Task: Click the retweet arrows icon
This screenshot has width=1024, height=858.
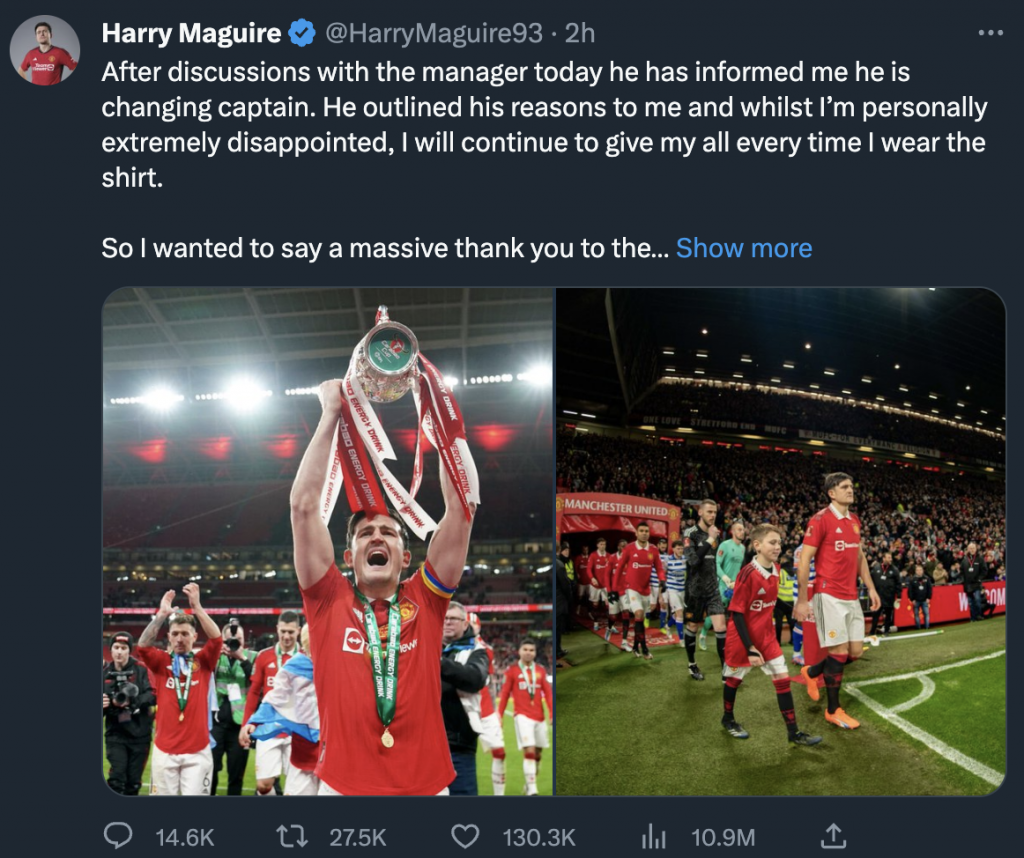Action: pyautogui.click(x=293, y=836)
